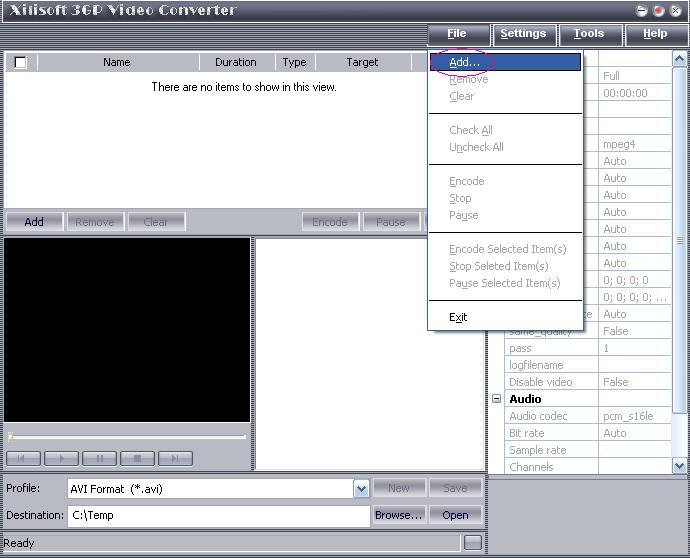Choose Add... from the File menu
Screen dimensions: 690x558
[464, 62]
